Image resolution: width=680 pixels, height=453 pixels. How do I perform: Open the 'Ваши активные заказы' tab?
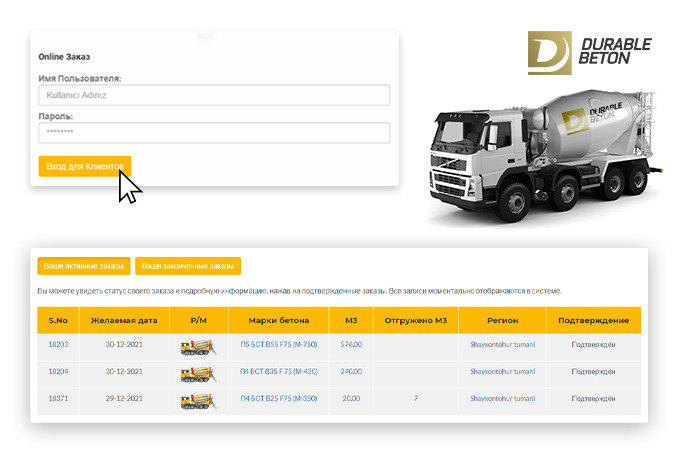tap(84, 266)
